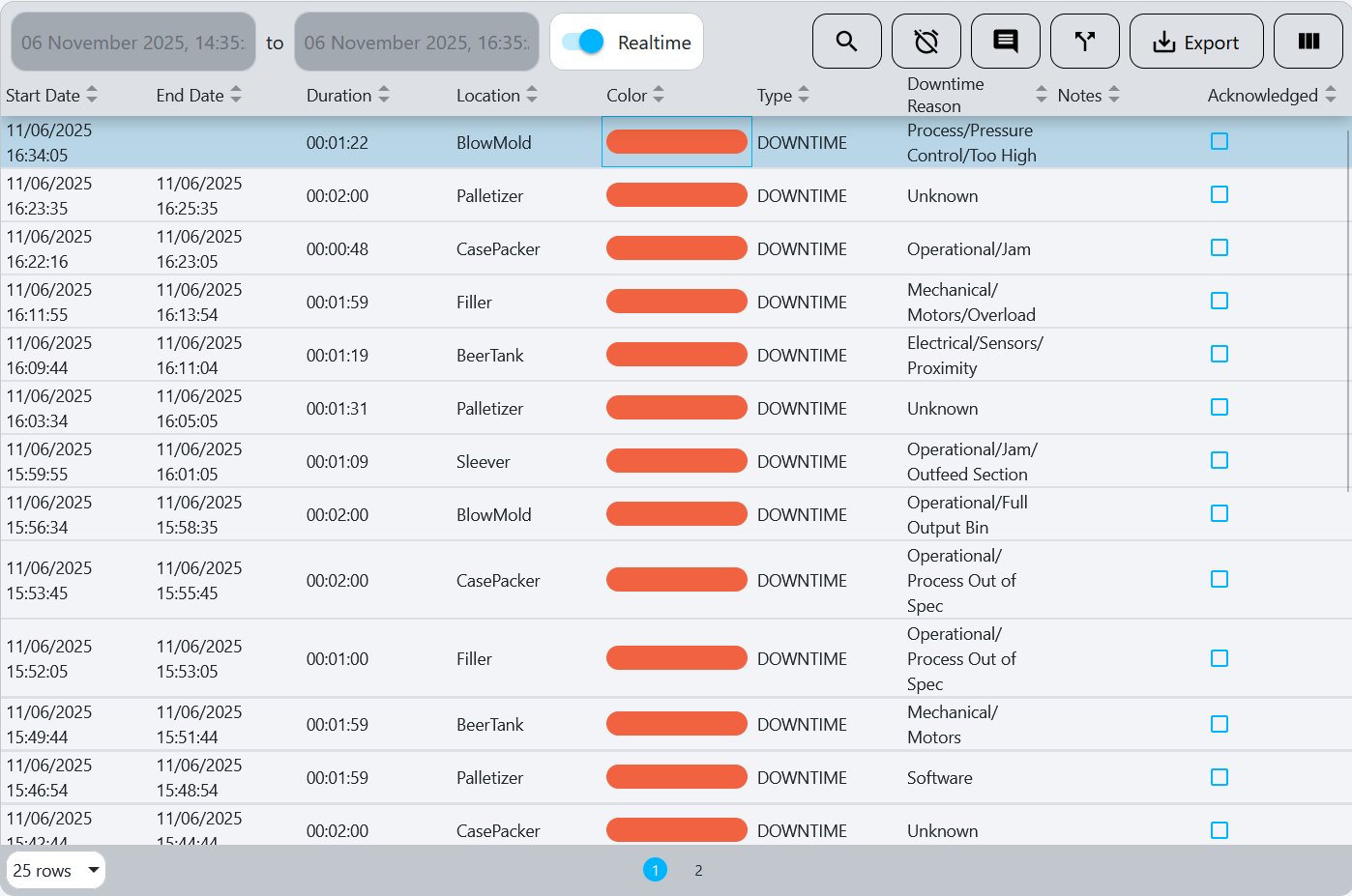Sort the table by Start Date
Screen dimensions: 1352x896
click(92, 95)
